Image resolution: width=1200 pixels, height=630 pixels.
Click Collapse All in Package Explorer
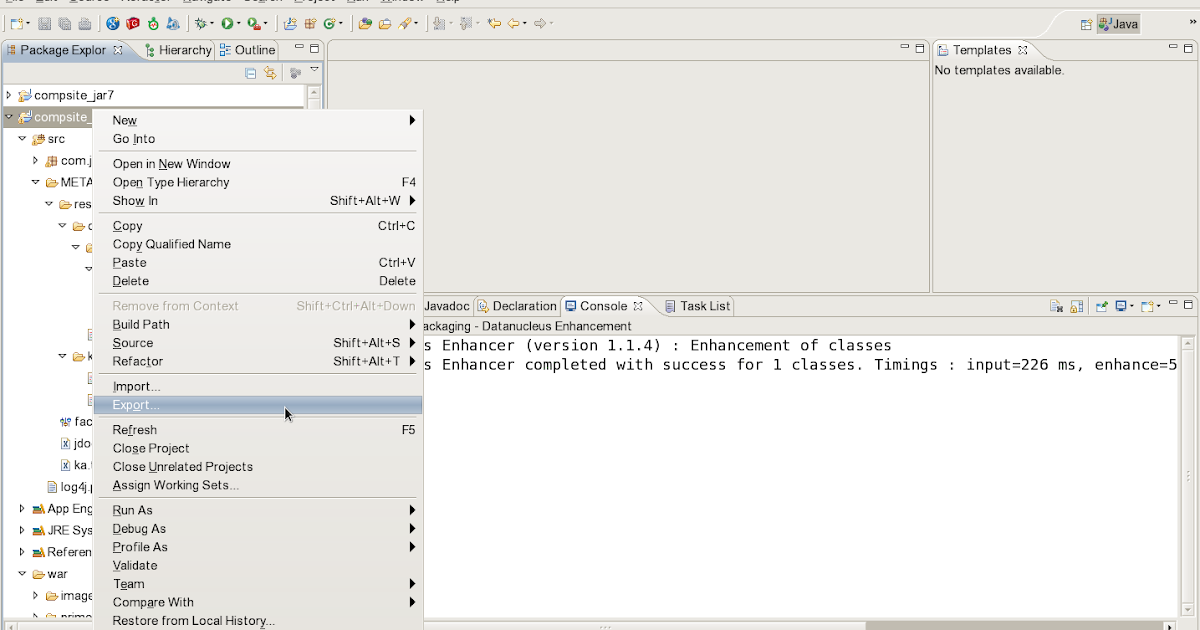251,73
